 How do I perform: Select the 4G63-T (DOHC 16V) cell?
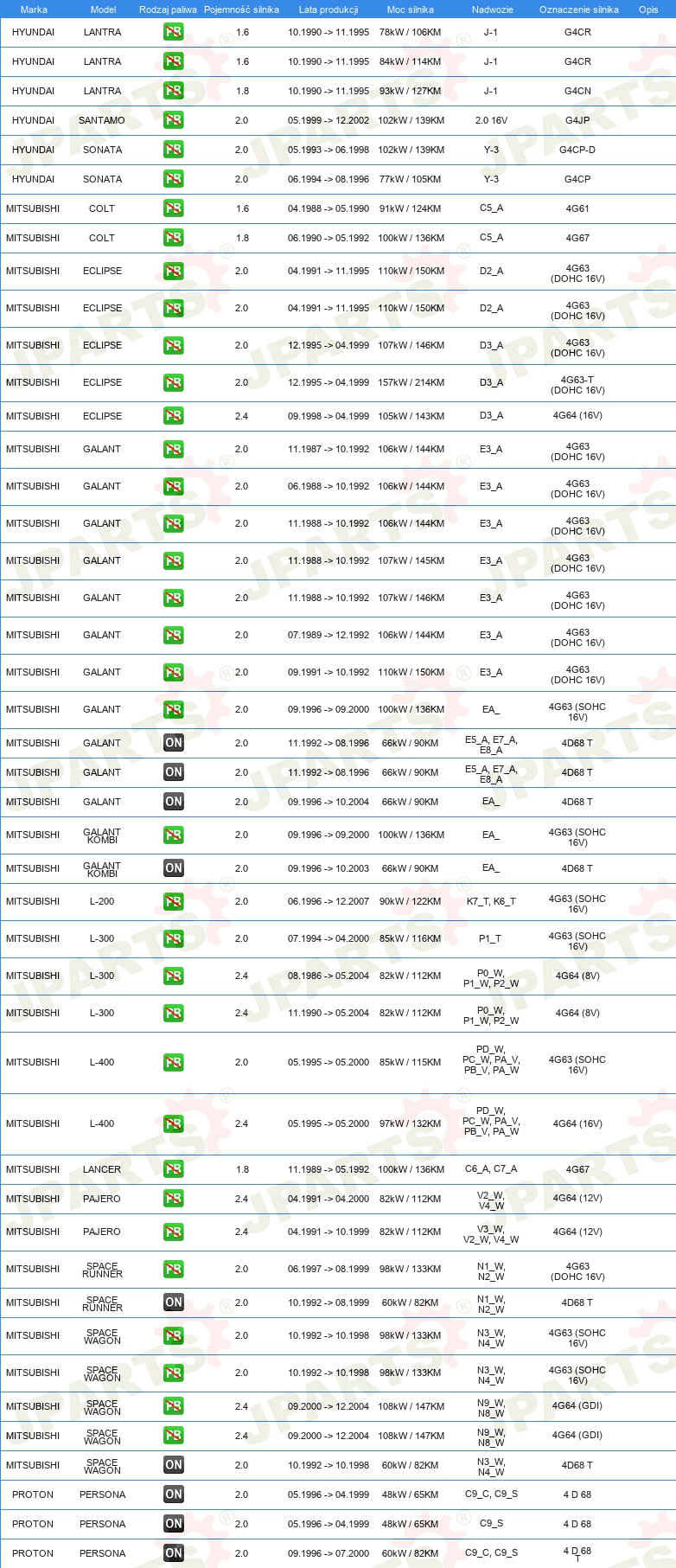577,385
